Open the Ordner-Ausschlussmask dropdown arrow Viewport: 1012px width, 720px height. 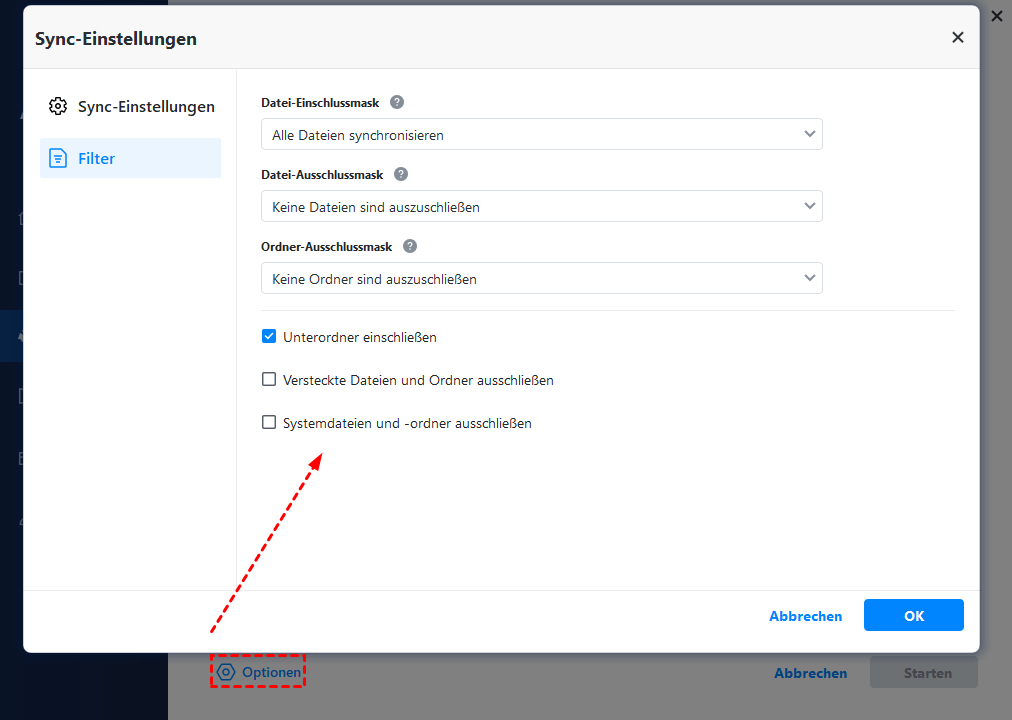[x=809, y=279]
